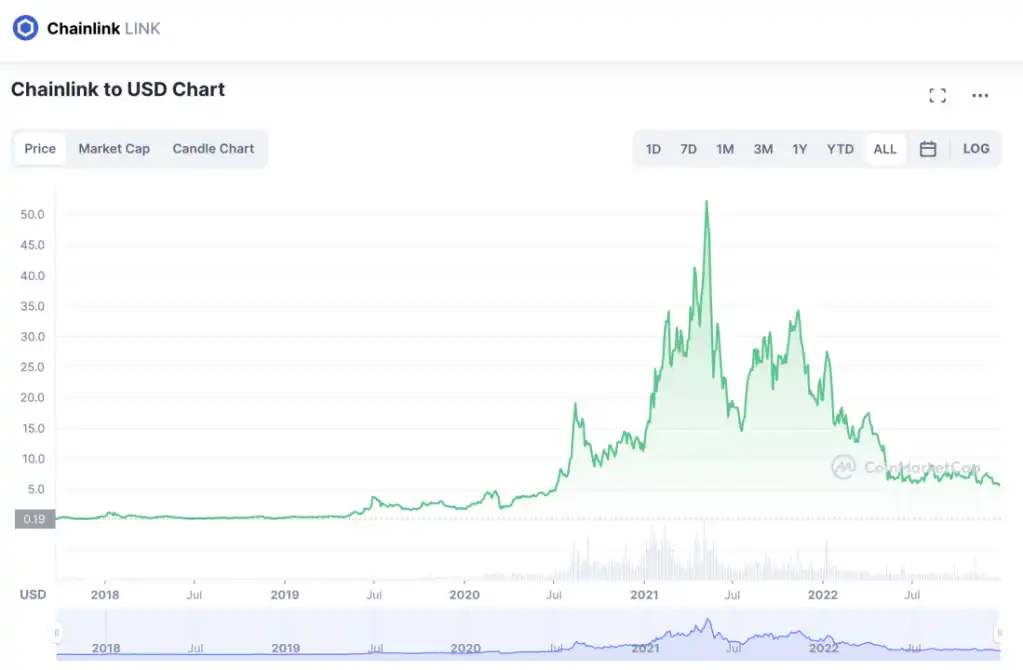
Task: Select the ALL time range
Action: 885,149
